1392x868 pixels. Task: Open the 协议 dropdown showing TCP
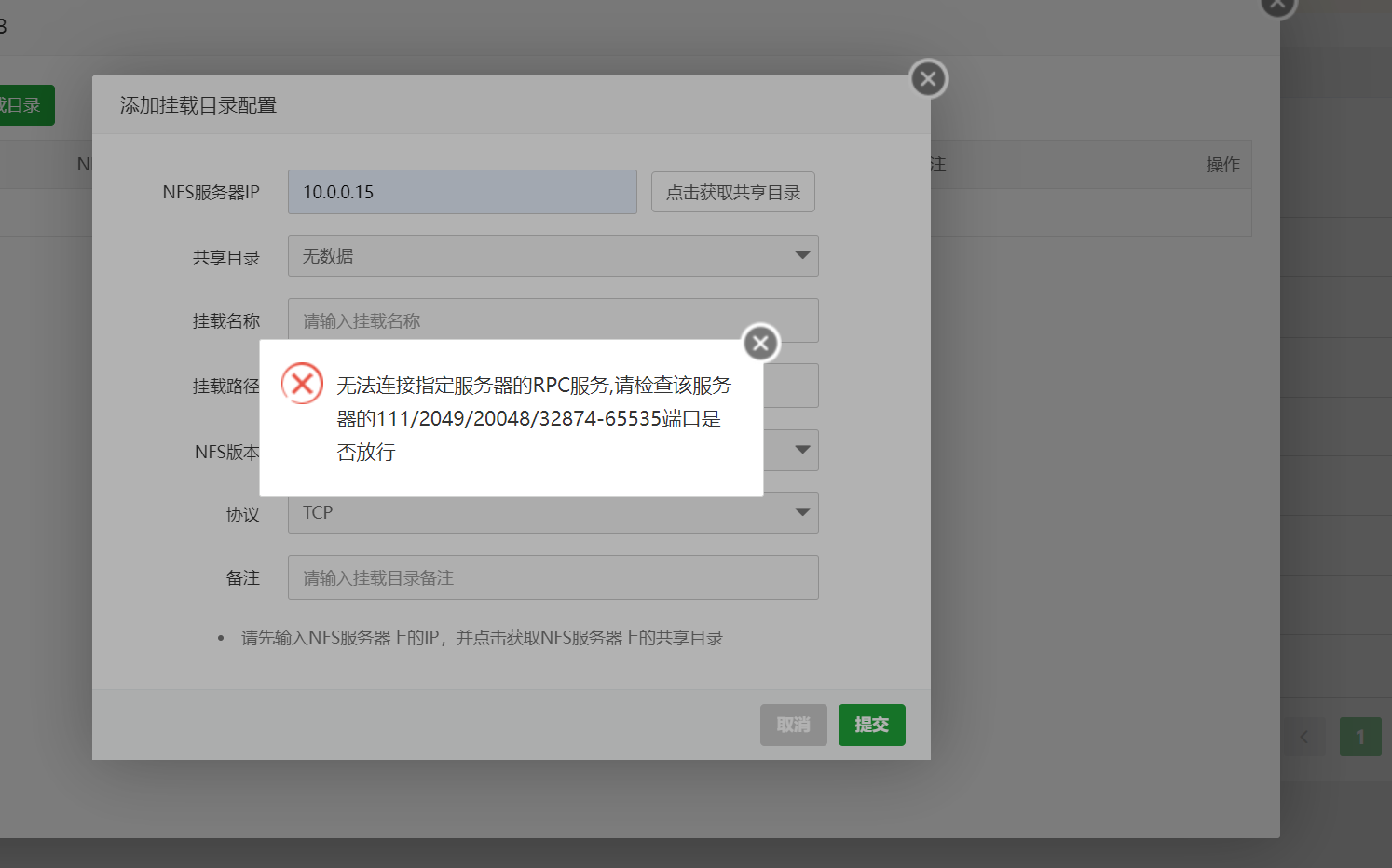pyautogui.click(x=553, y=512)
